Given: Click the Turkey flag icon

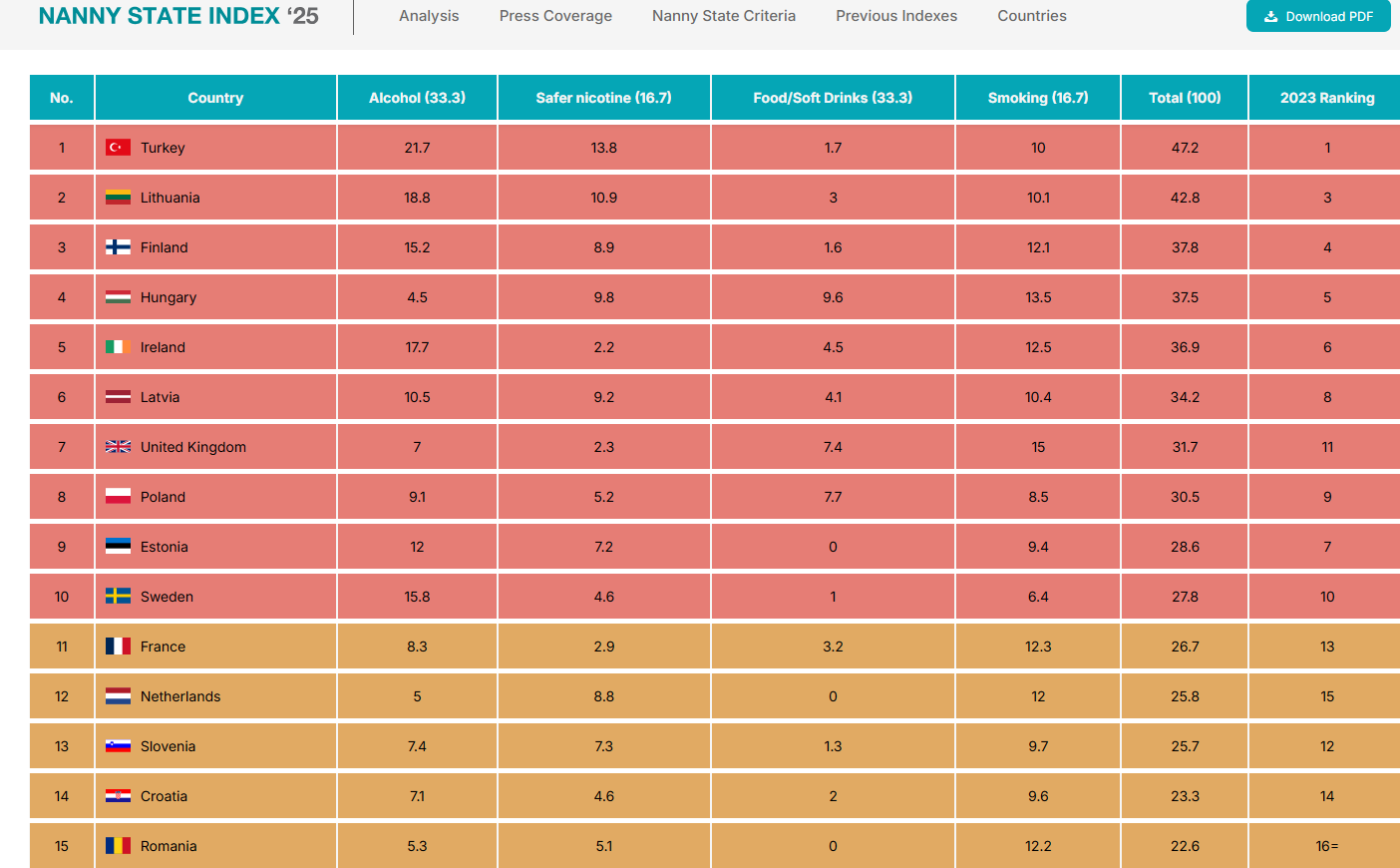Looking at the screenshot, I should (118, 148).
